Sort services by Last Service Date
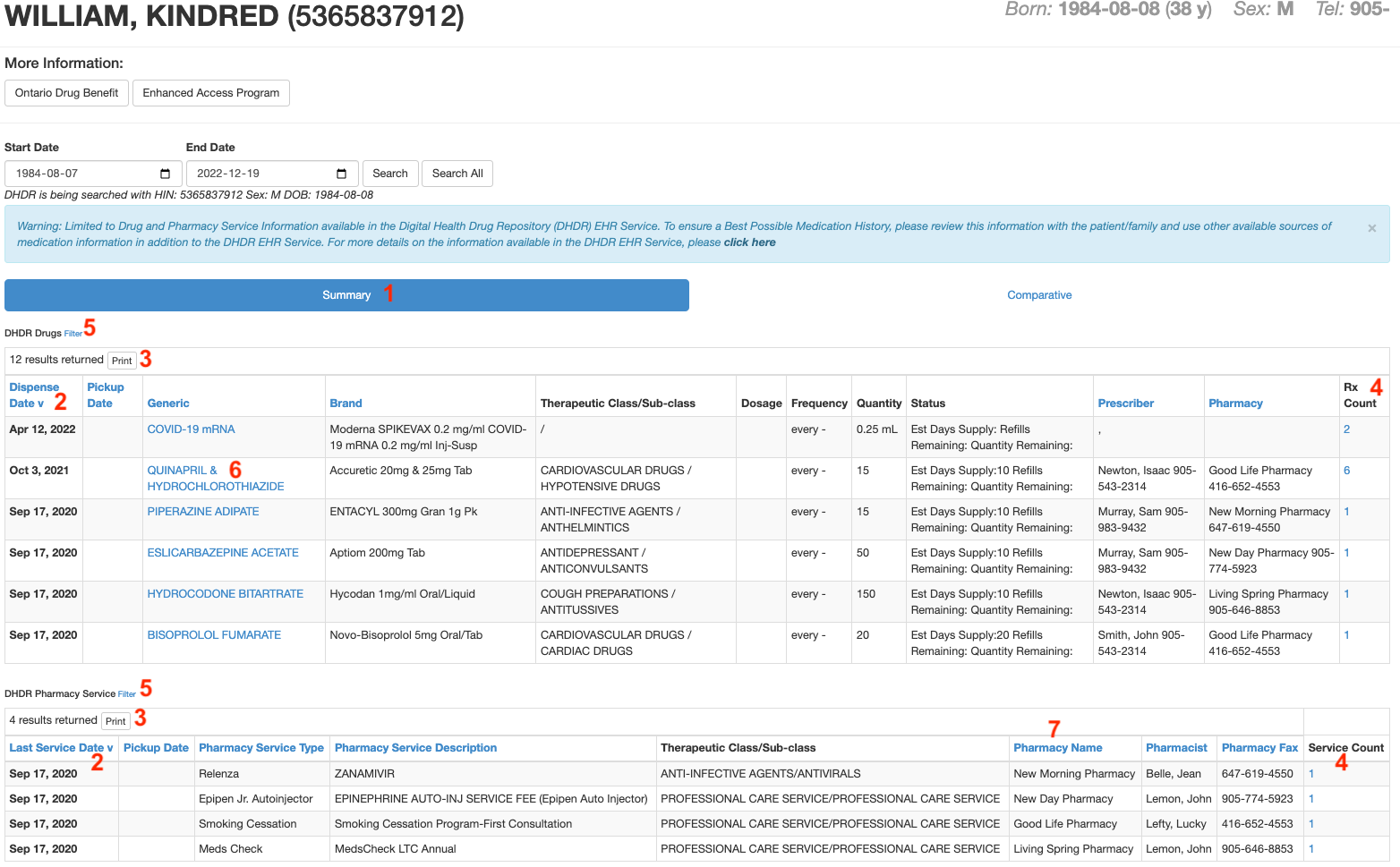This screenshot has height=867, width=1400. [60, 748]
